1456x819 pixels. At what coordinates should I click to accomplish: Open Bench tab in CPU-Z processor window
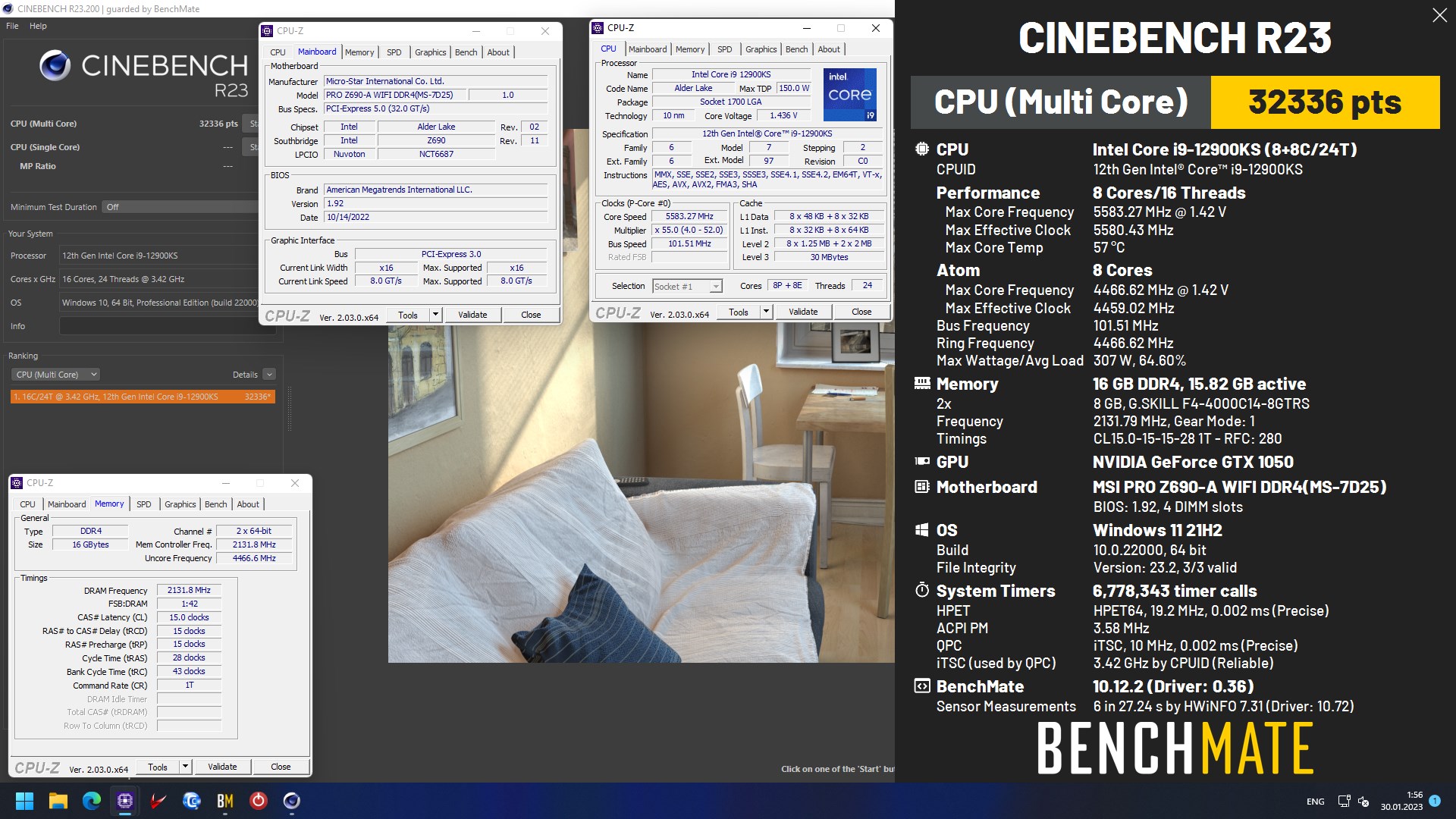pos(796,49)
